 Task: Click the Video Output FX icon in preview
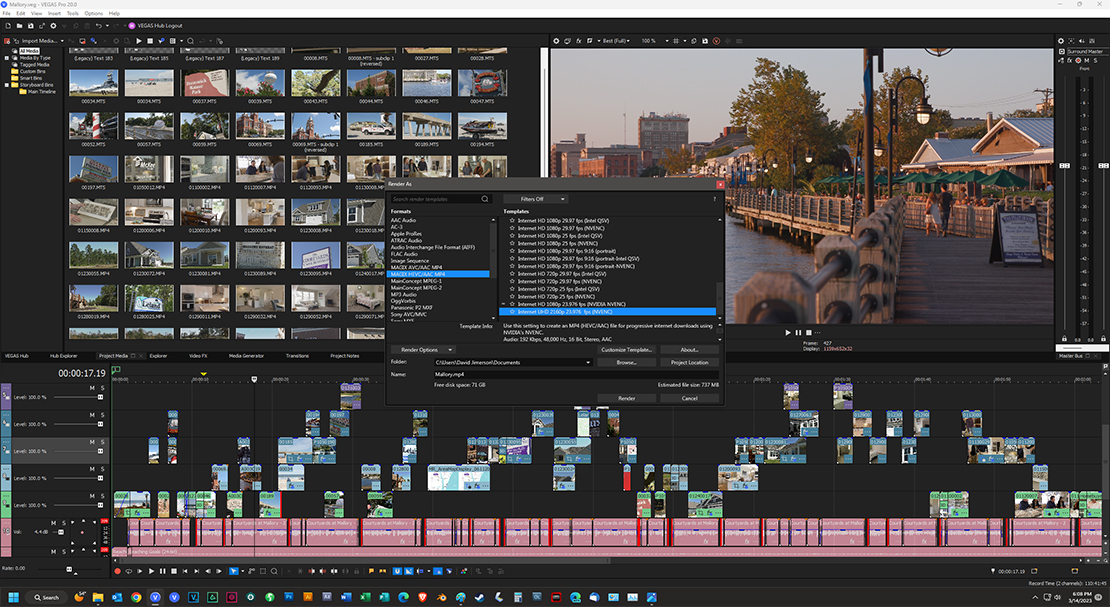click(x=578, y=41)
